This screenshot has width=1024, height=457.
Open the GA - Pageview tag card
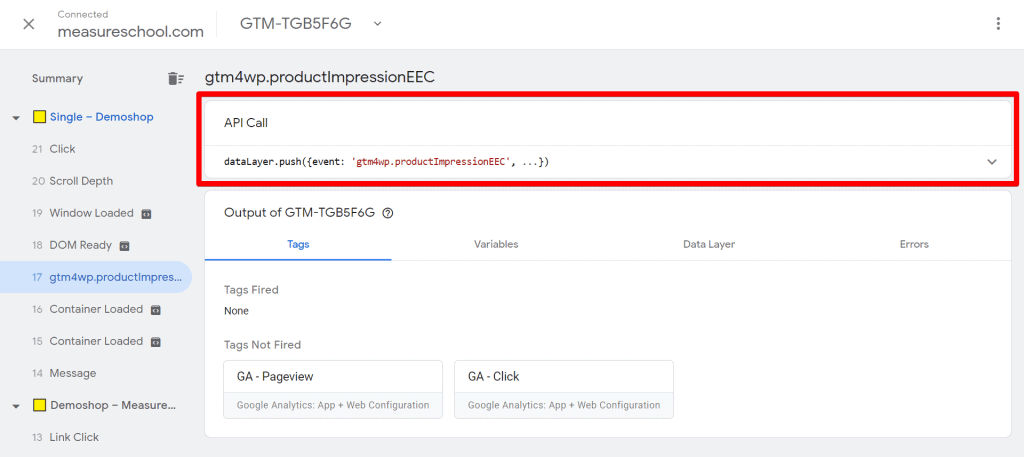pos(332,388)
